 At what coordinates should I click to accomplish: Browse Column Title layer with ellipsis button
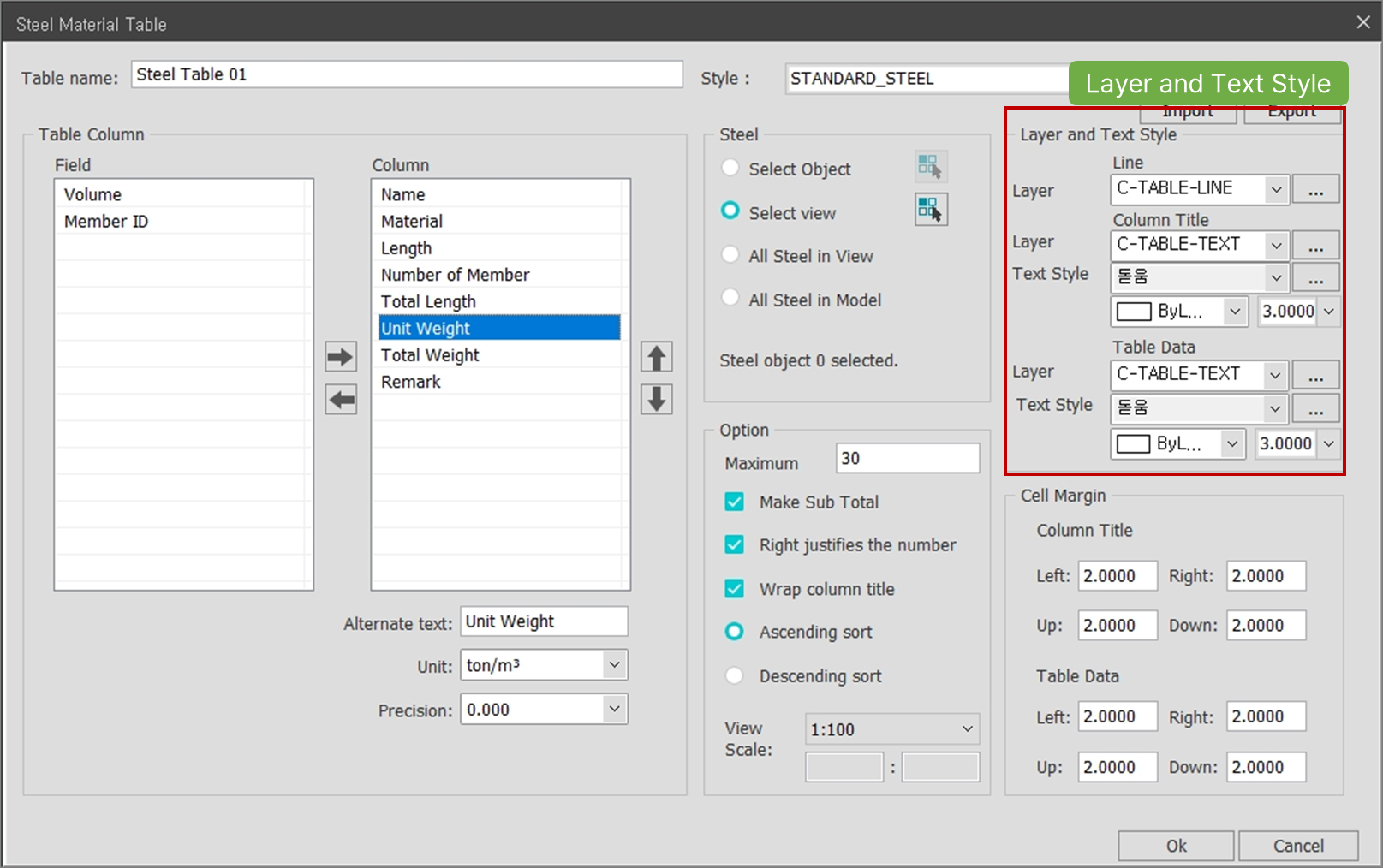(1316, 246)
